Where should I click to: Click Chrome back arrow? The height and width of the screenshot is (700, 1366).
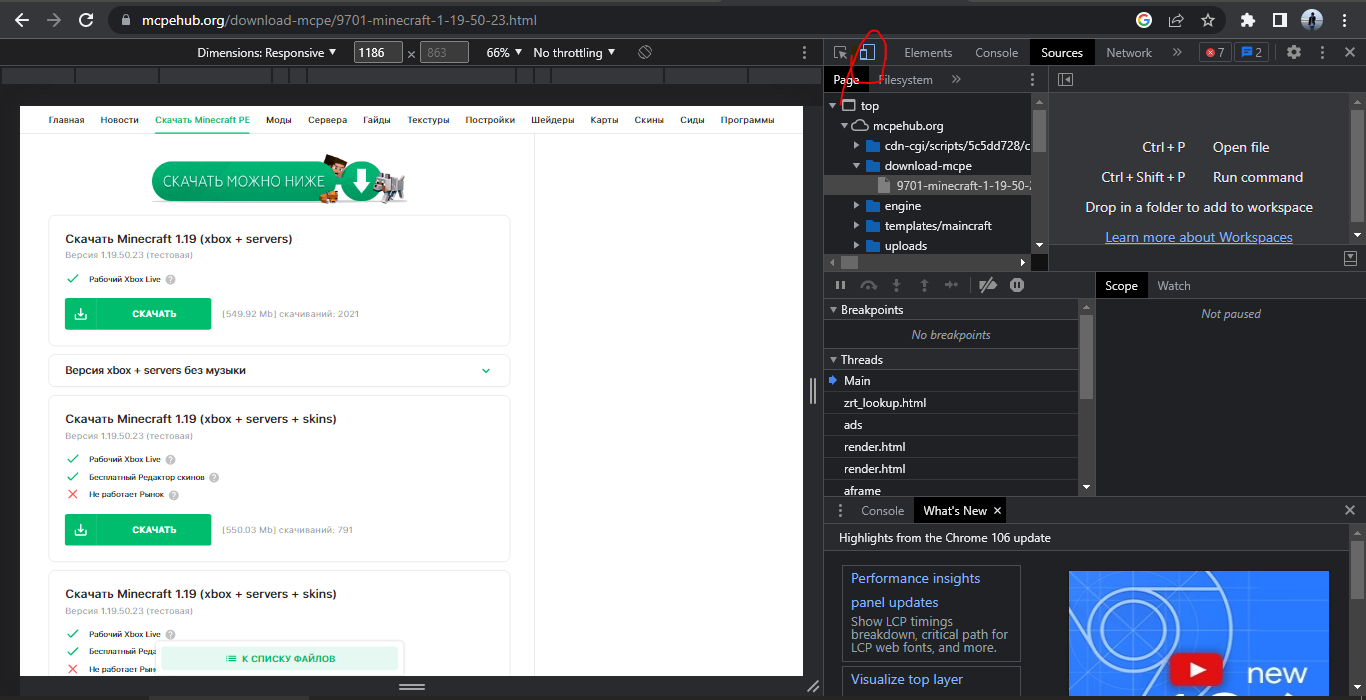pyautogui.click(x=22, y=20)
